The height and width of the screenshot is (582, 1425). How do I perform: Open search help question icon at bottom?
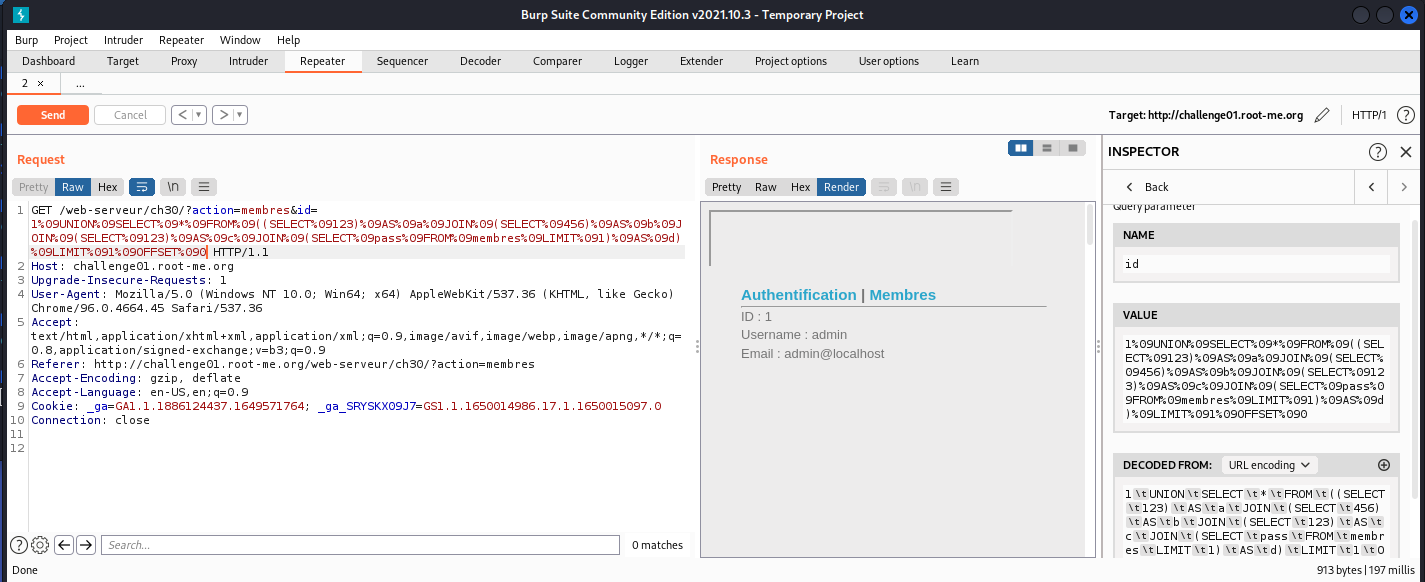point(19,545)
